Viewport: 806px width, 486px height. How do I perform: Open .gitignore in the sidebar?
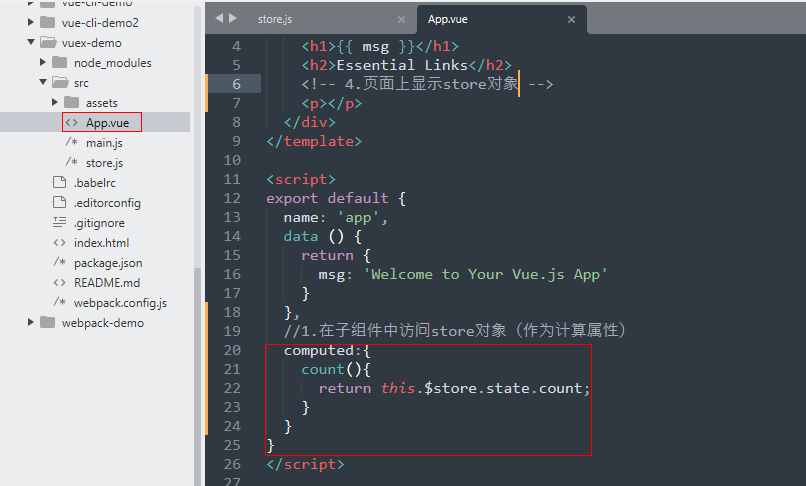99,223
